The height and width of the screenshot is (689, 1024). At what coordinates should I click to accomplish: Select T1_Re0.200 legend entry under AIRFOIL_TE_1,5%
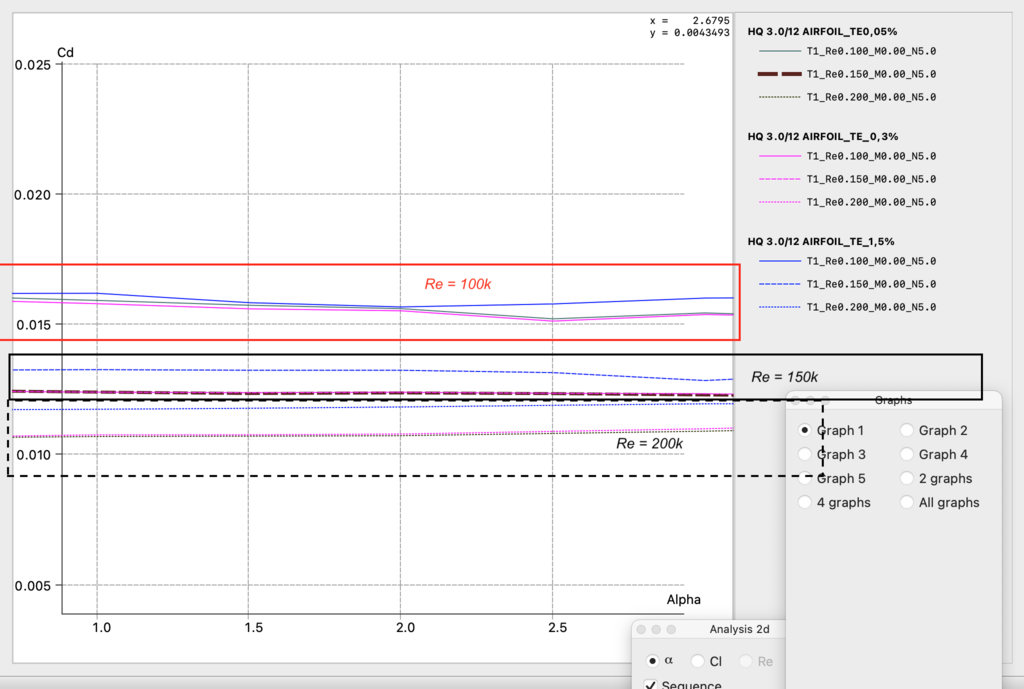[870, 307]
